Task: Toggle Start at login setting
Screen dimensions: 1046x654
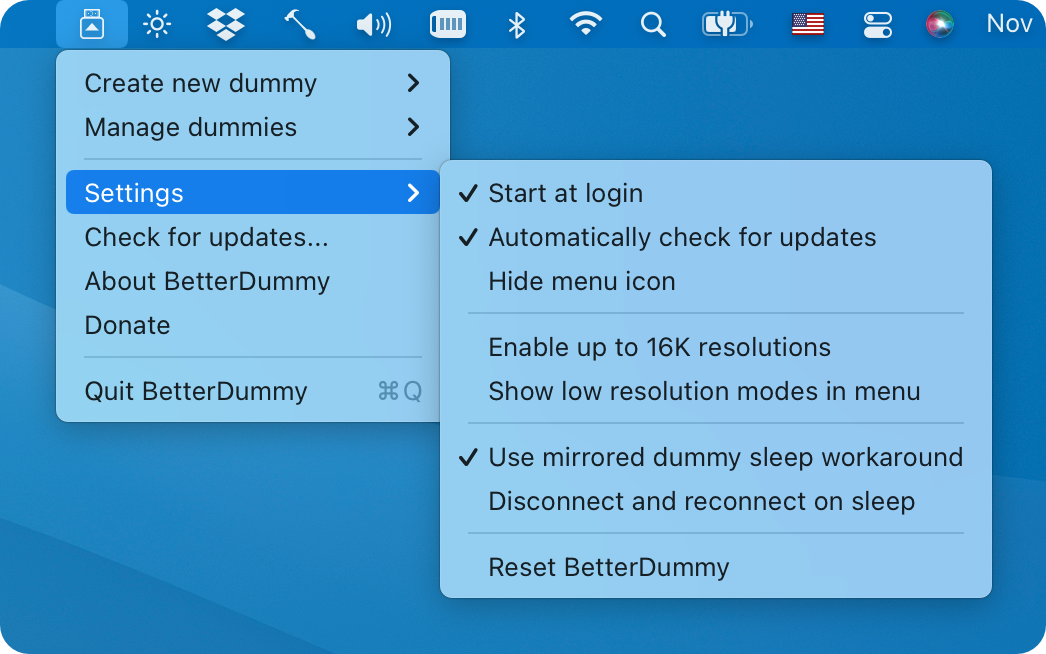Action: (x=716, y=193)
